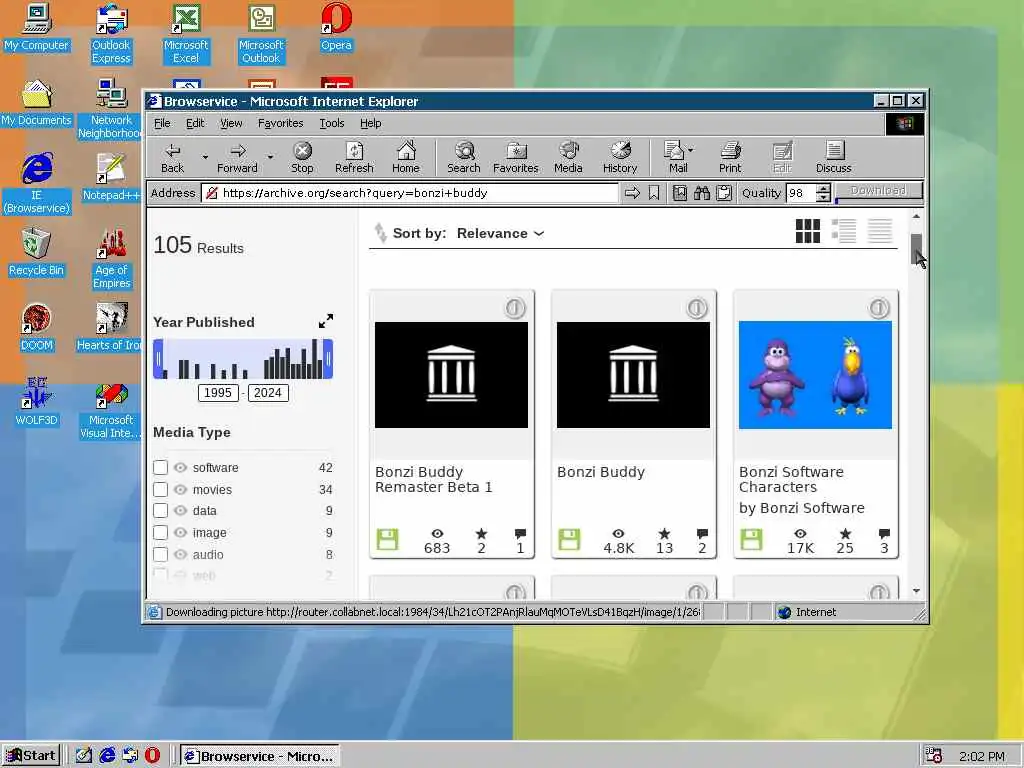Click the Discuss toolbar button
1024x768 pixels.
click(833, 158)
